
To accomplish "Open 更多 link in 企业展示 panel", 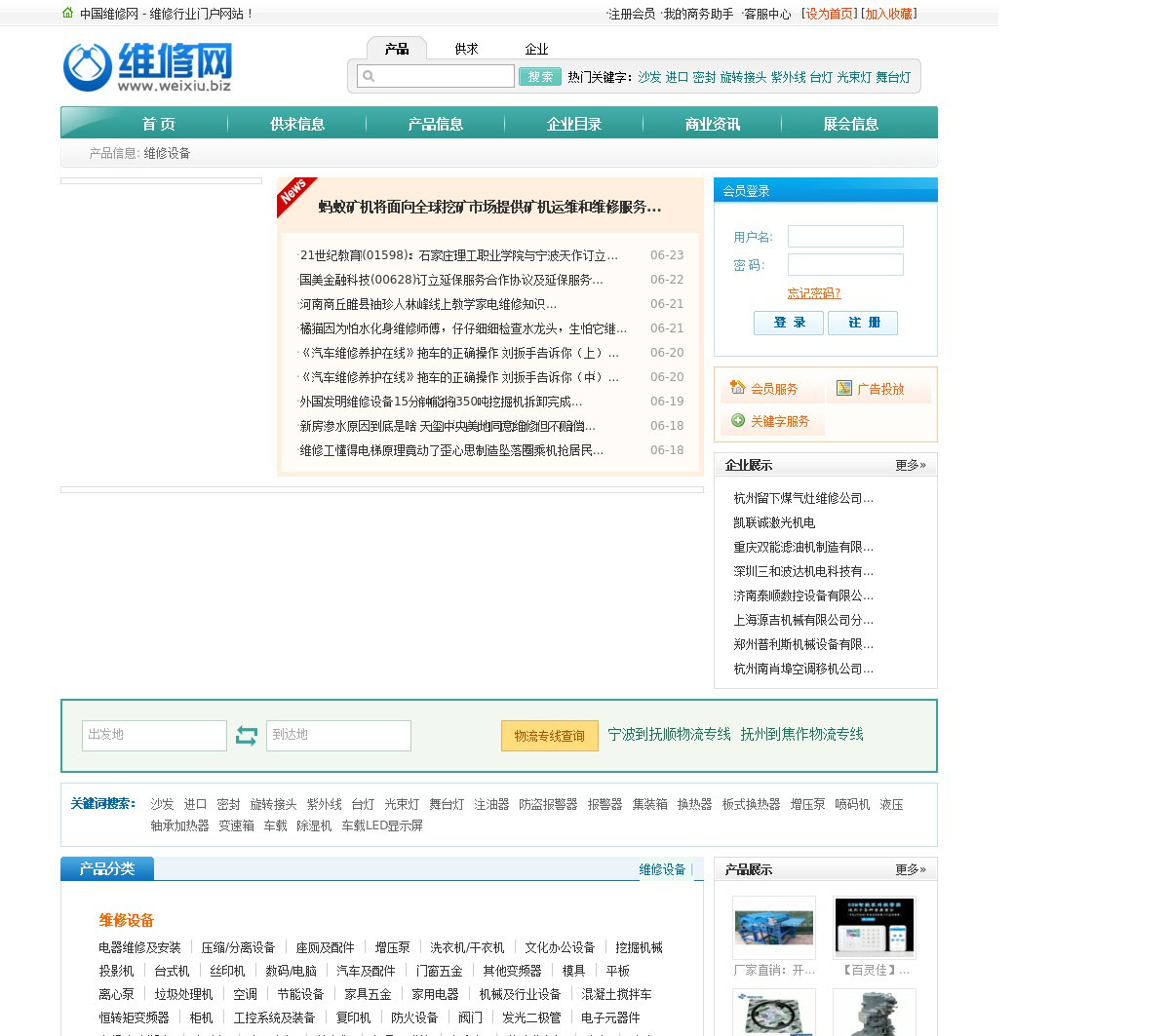I will click(911, 465).
